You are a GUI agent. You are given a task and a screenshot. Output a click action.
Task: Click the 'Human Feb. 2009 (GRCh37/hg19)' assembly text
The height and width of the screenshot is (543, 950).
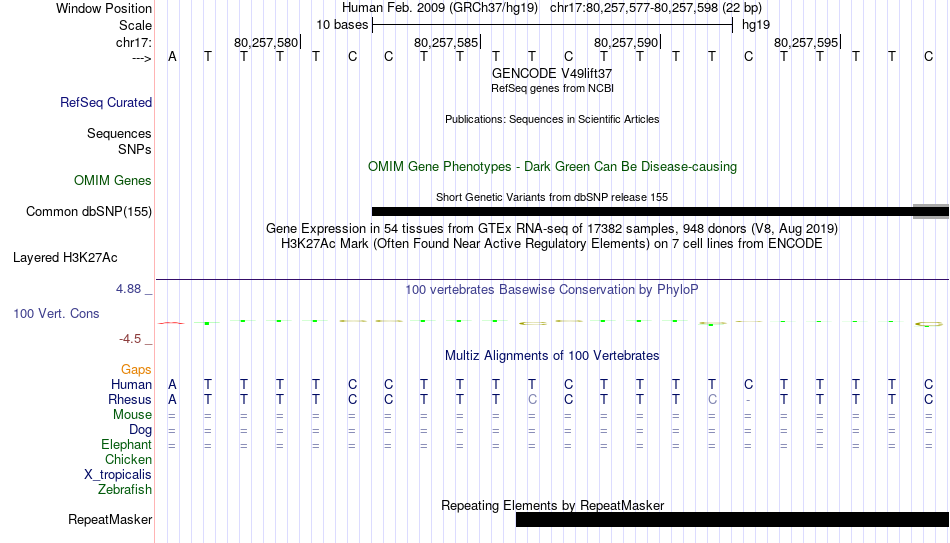pyautogui.click(x=440, y=8)
